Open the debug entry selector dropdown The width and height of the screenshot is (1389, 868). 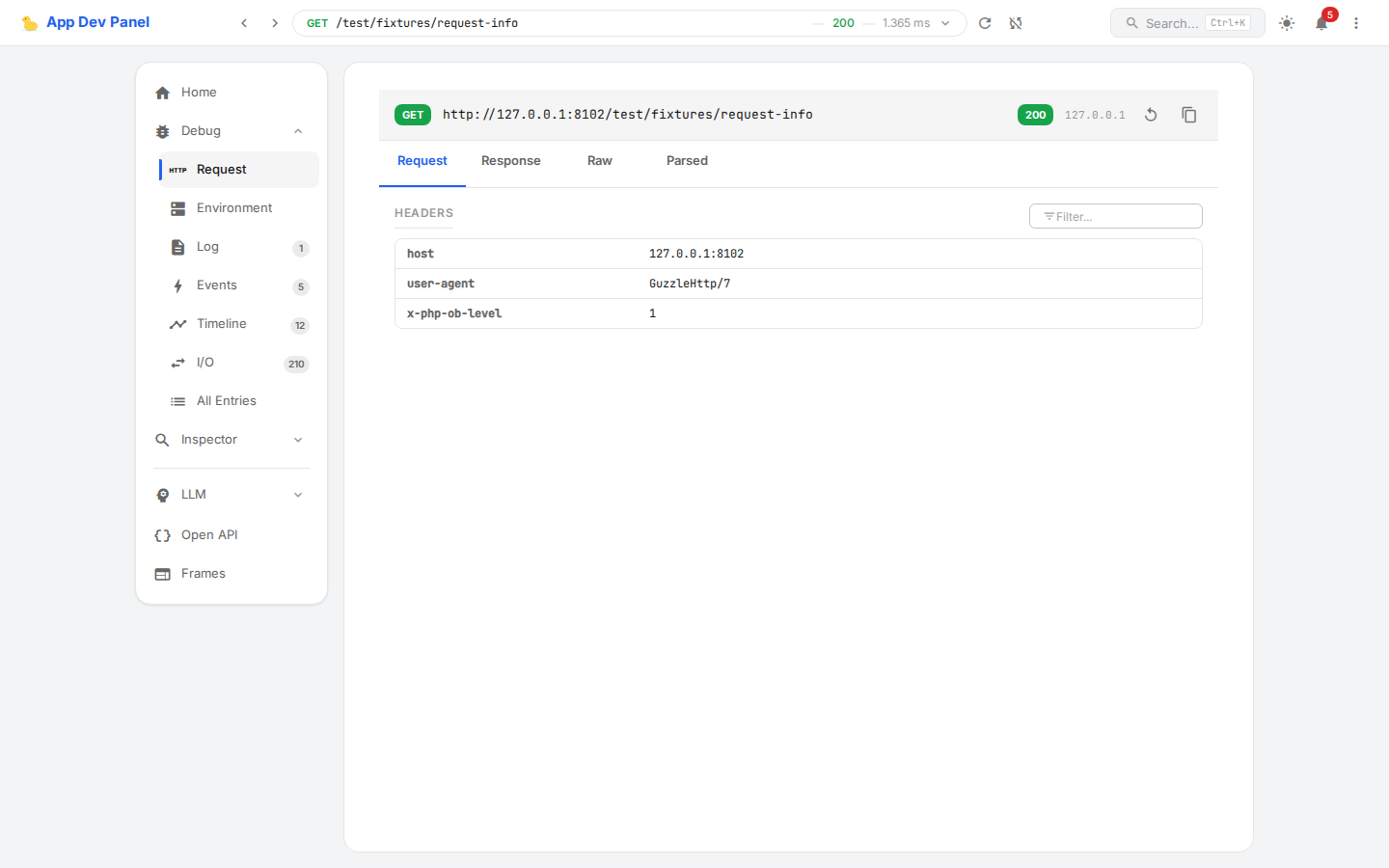tap(945, 23)
